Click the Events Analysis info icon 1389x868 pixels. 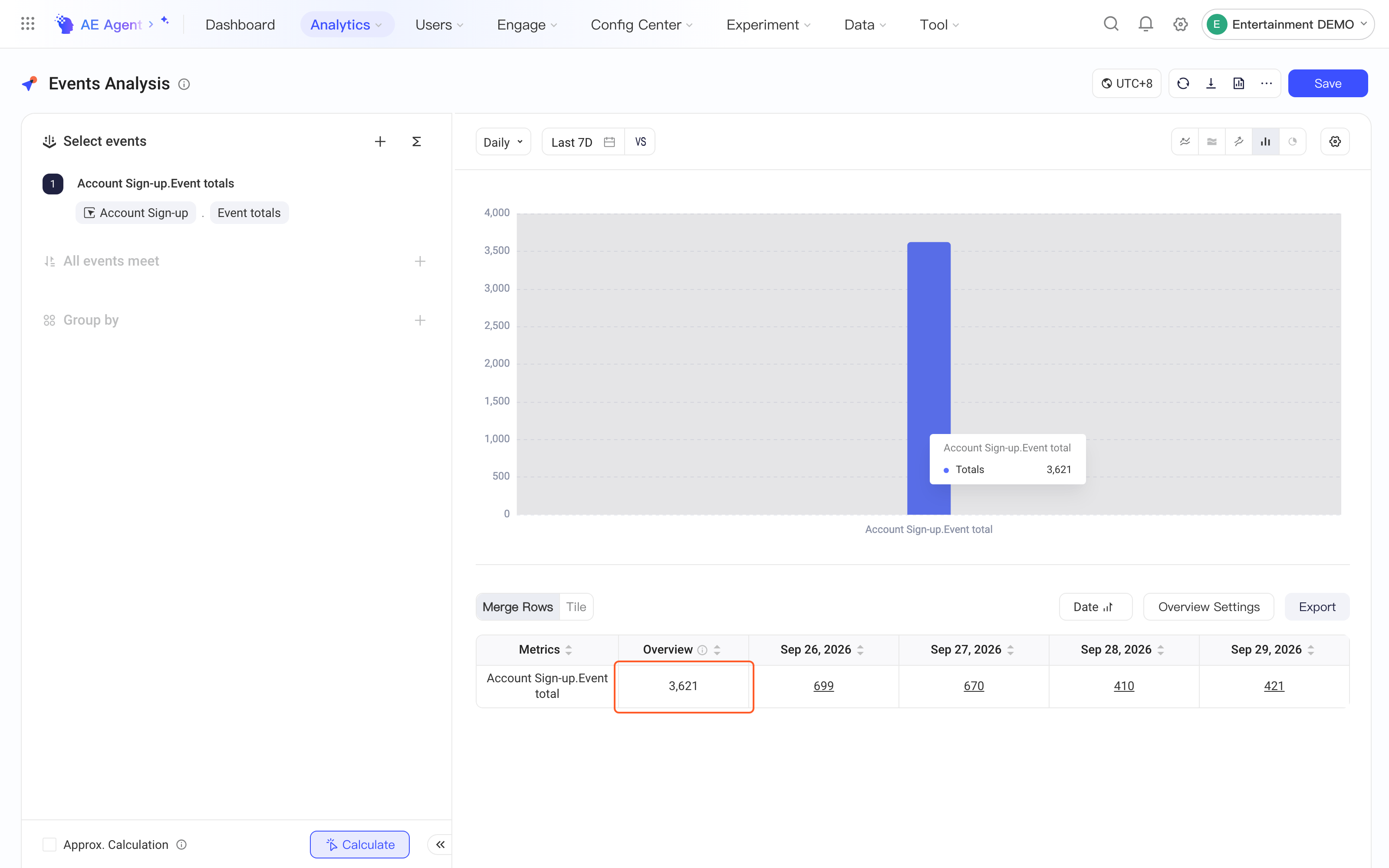[x=184, y=84]
